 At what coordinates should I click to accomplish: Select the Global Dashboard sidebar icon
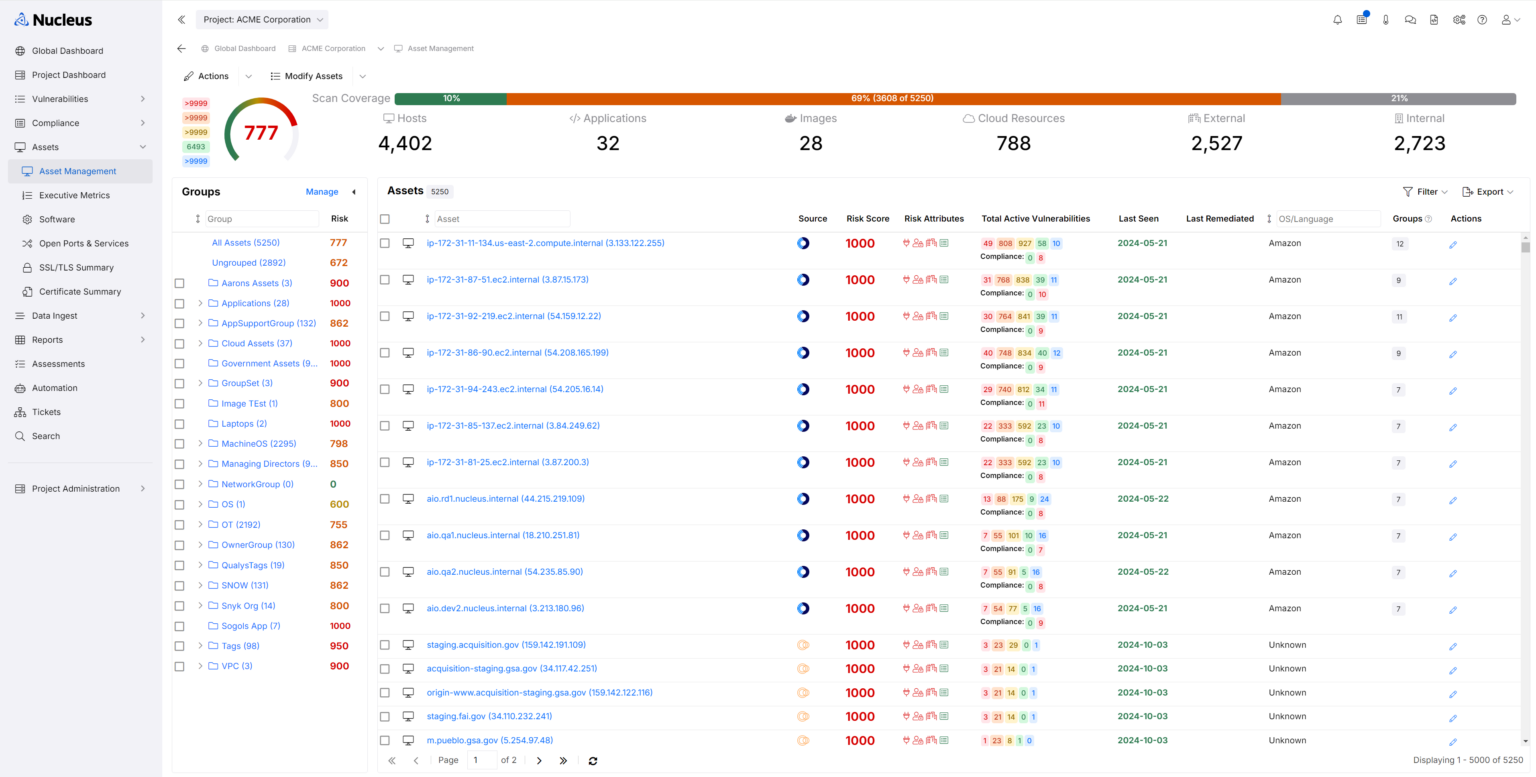(x=18, y=50)
